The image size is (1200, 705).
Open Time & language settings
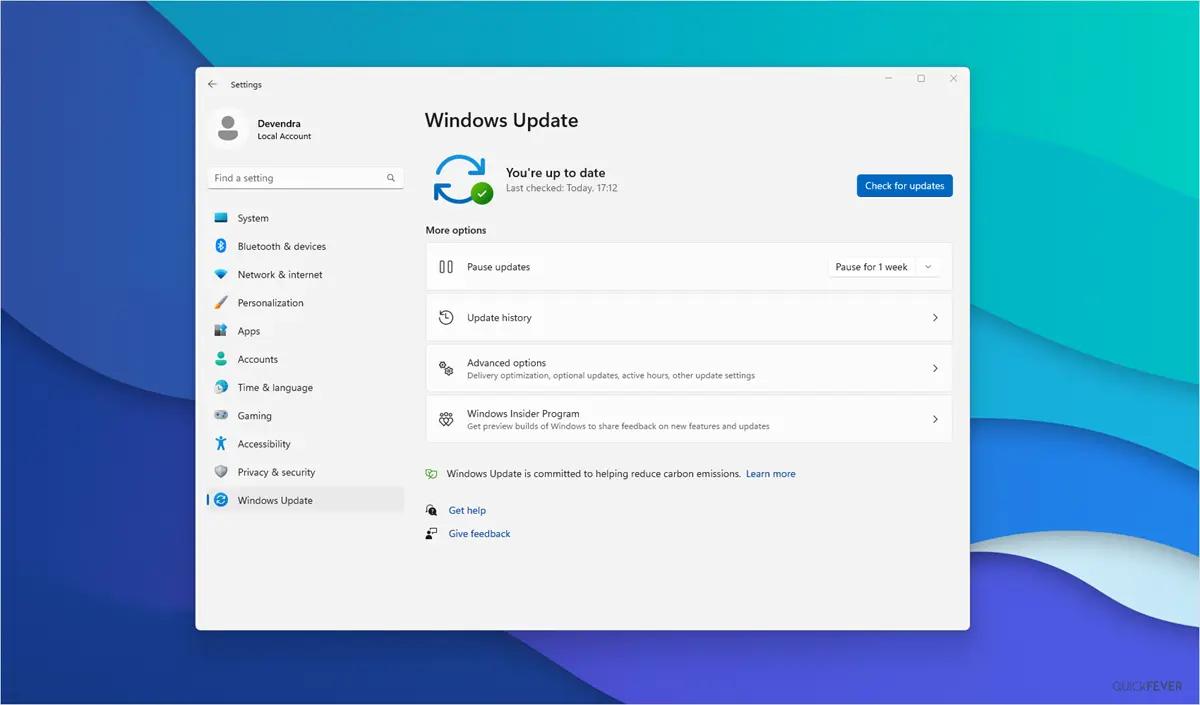305,387
